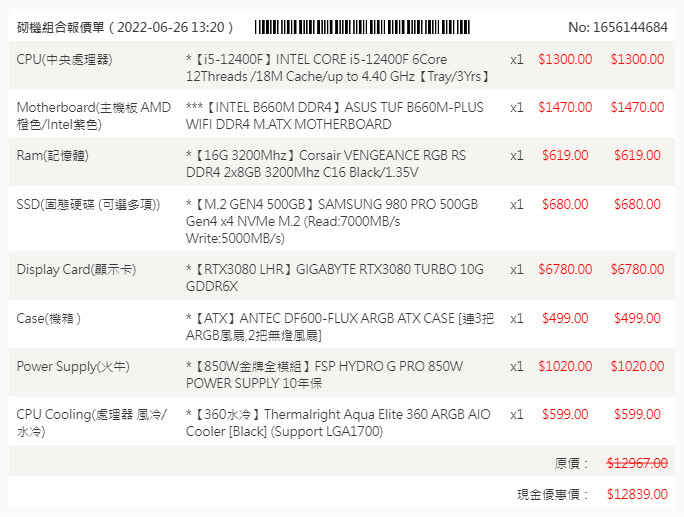Click the ANTEC DF600-FLUX ARGB case description

(334, 326)
